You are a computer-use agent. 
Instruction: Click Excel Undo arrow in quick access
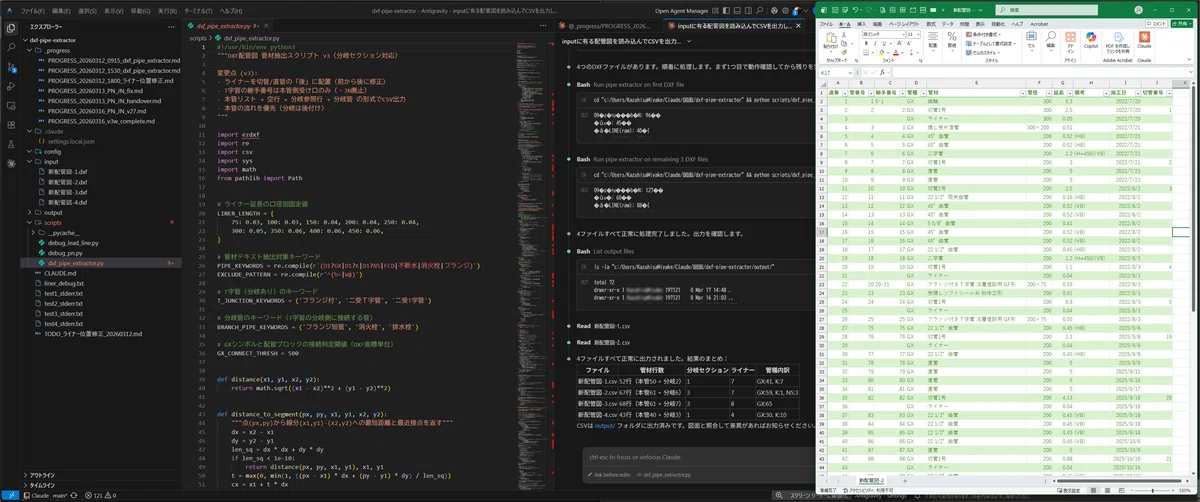855,10
